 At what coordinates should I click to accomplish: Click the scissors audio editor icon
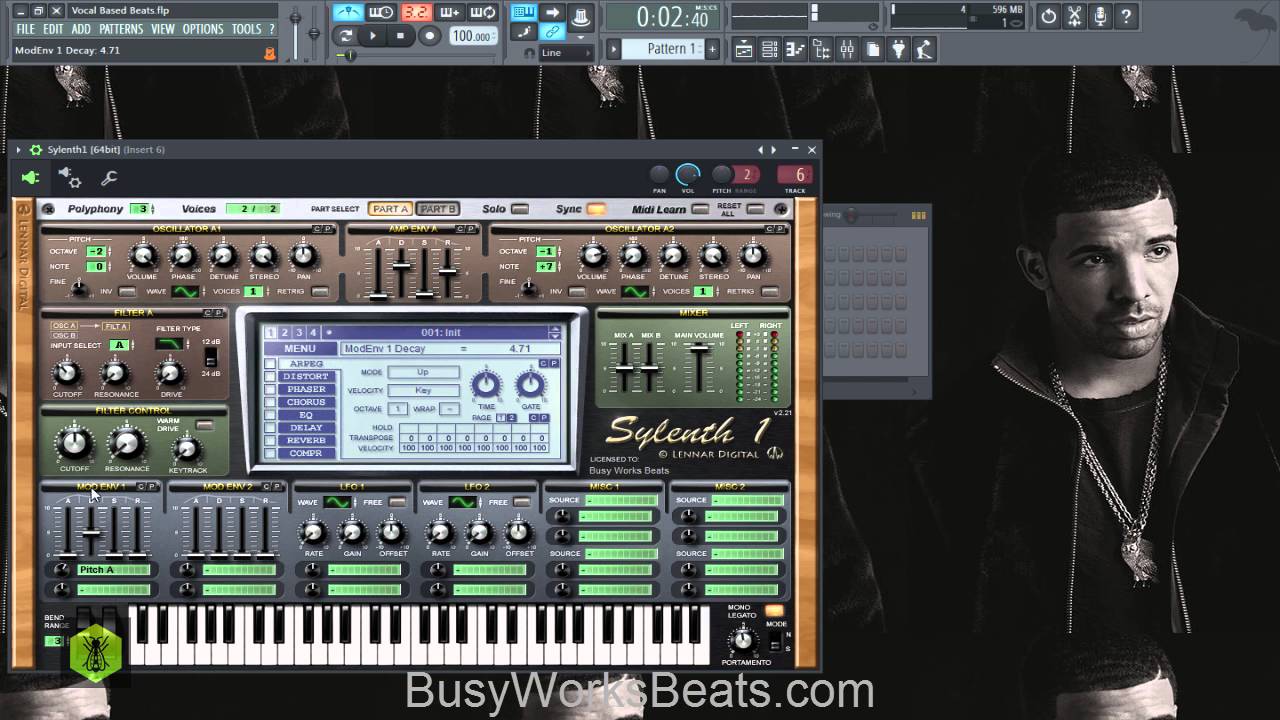click(1074, 16)
